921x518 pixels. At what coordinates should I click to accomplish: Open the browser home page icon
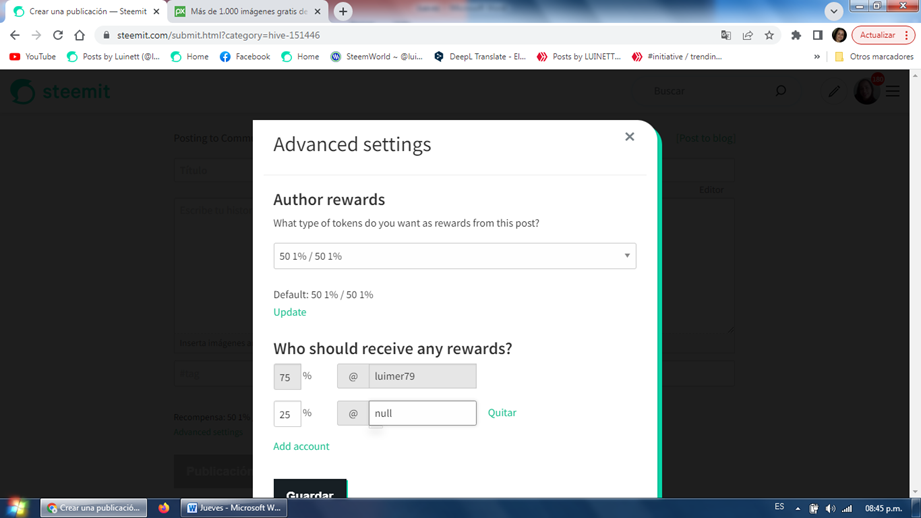[x=79, y=35]
